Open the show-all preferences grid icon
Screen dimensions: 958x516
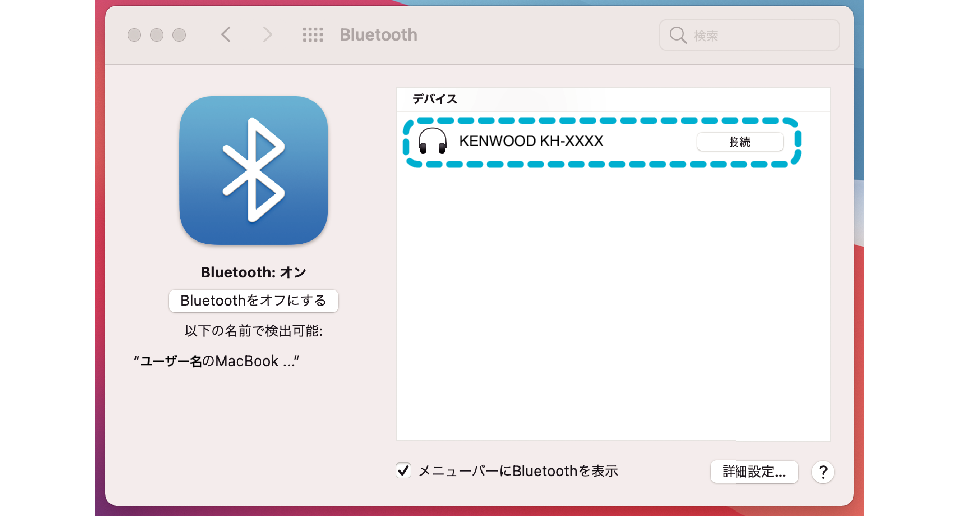(x=313, y=35)
